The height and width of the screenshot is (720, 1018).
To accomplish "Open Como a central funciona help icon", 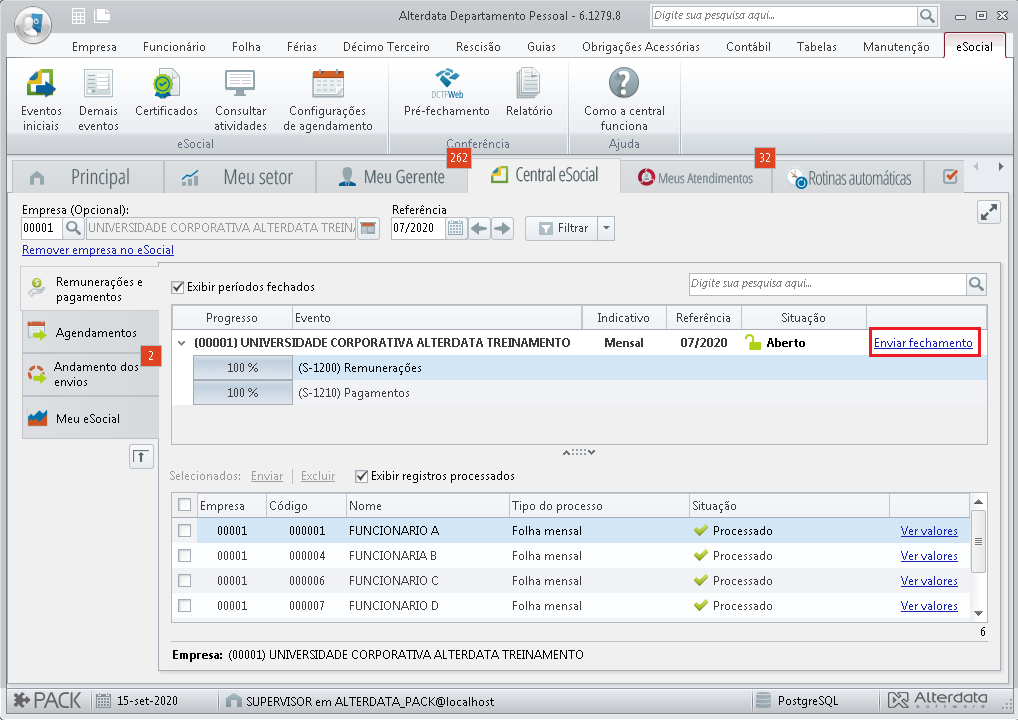I will pyautogui.click(x=624, y=100).
